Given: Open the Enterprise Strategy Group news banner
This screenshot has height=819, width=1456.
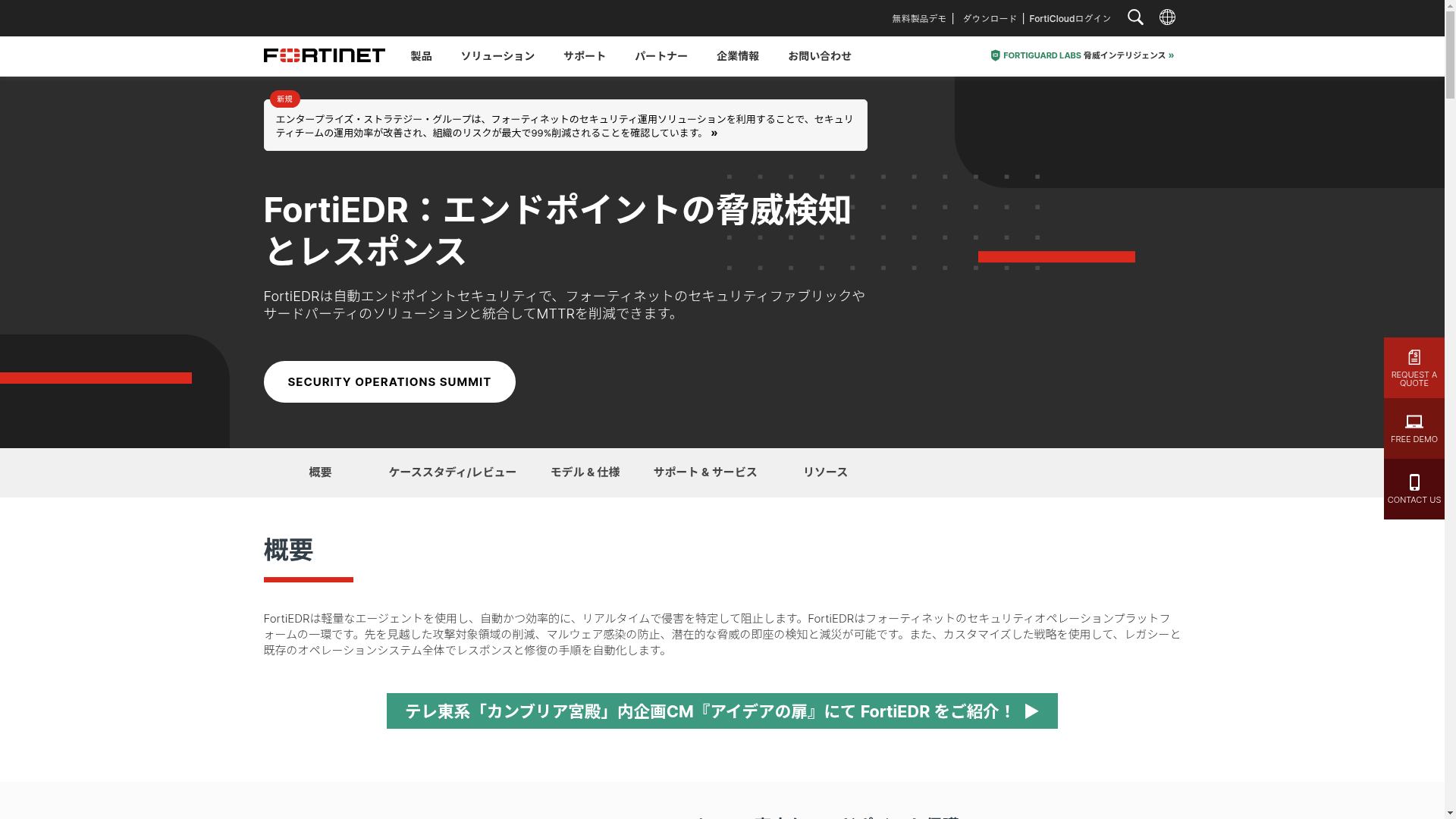Looking at the screenshot, I should pos(566,125).
